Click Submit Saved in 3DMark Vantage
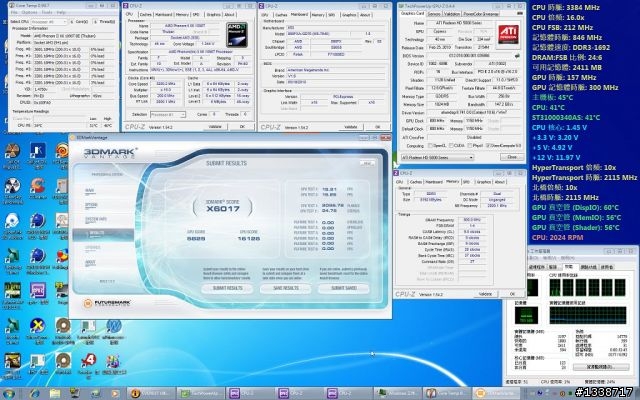The height and width of the screenshot is (400, 640). click(x=344, y=288)
